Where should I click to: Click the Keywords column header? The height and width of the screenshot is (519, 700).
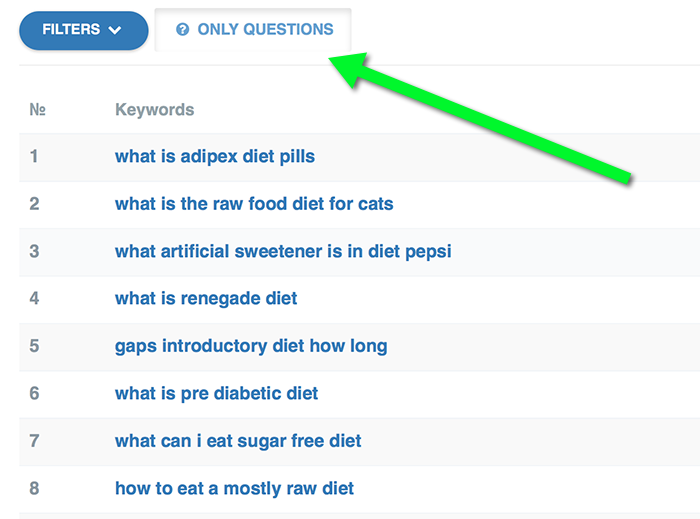[154, 109]
